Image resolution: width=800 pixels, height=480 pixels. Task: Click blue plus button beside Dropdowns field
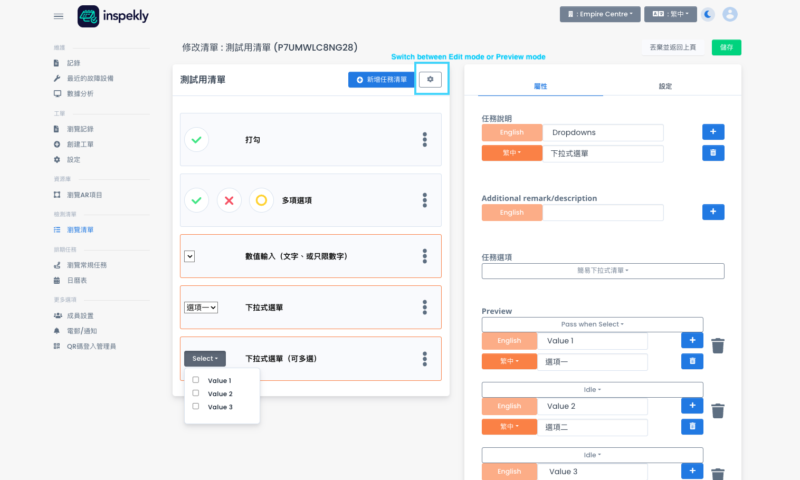click(x=712, y=132)
